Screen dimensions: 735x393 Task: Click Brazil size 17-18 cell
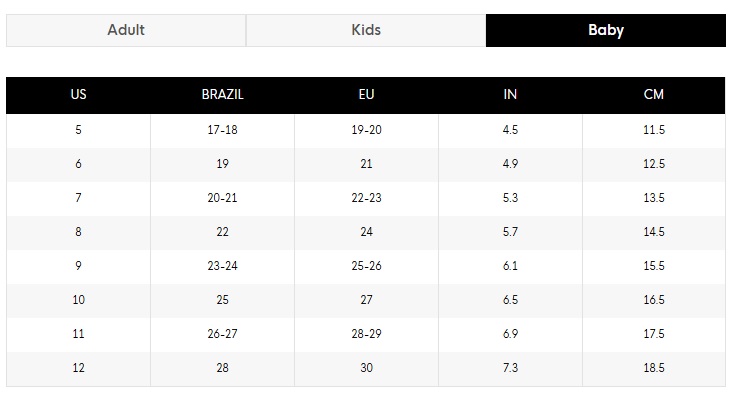222,130
